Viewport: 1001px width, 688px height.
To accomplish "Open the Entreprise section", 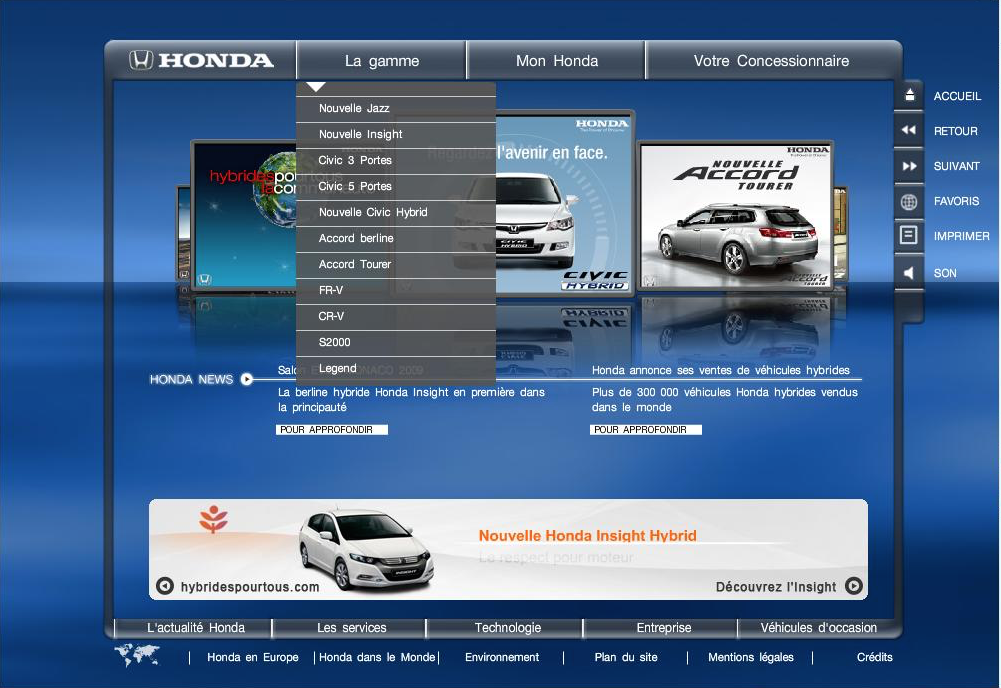I will 663,627.
